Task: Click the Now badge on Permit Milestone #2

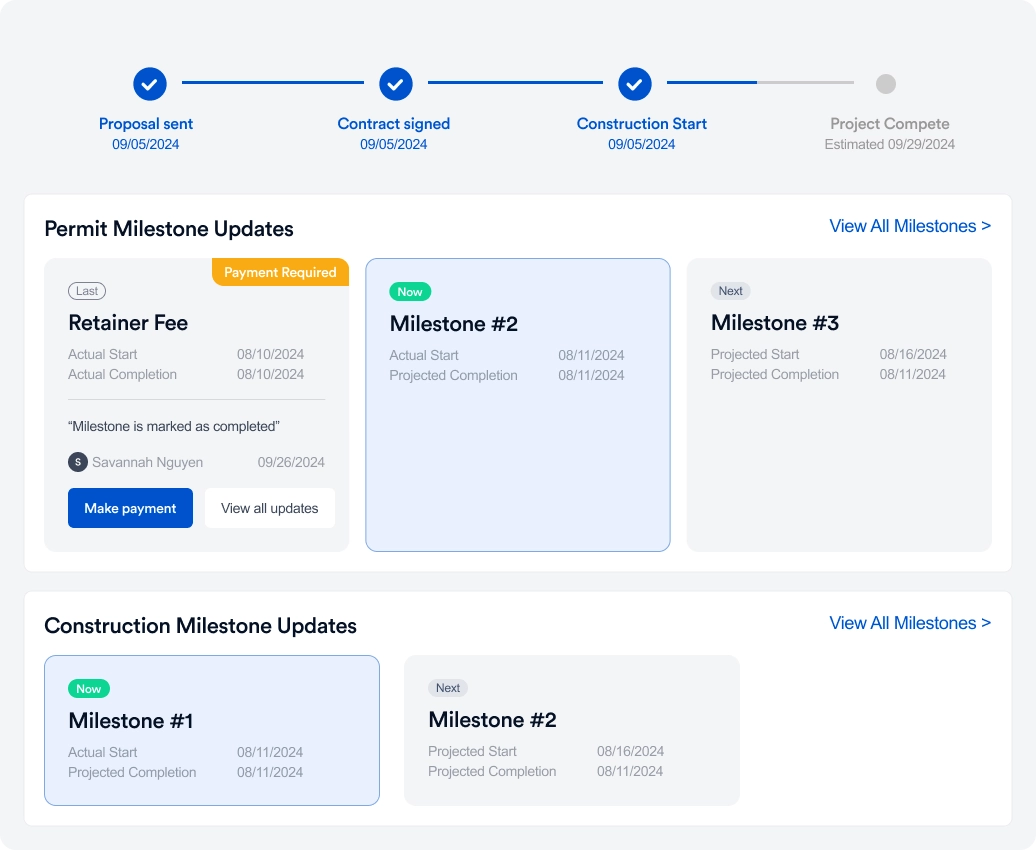Action: coord(410,292)
